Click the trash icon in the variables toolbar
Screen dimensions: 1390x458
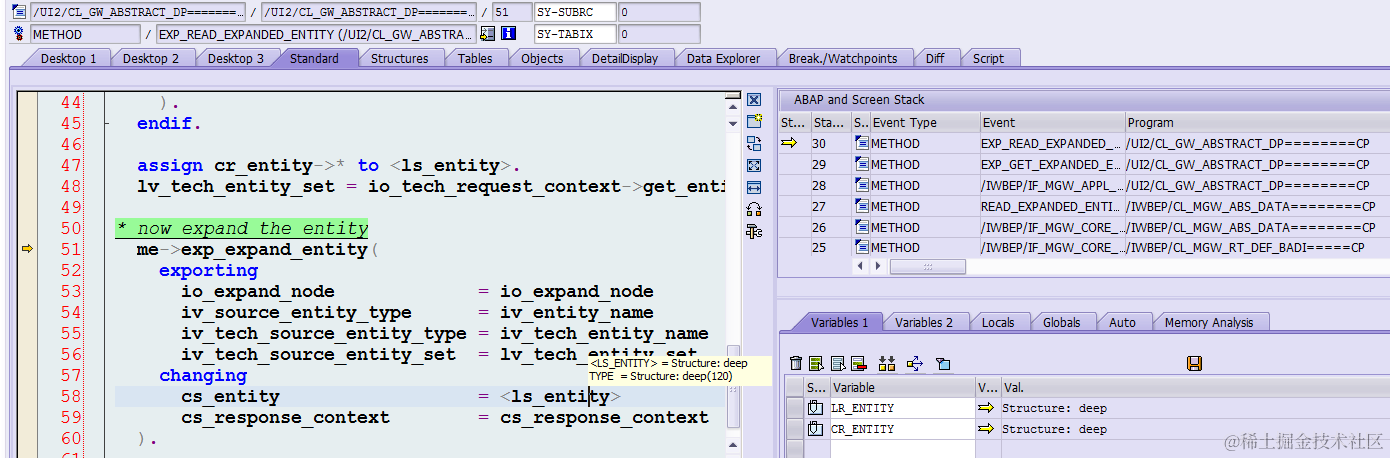click(796, 364)
